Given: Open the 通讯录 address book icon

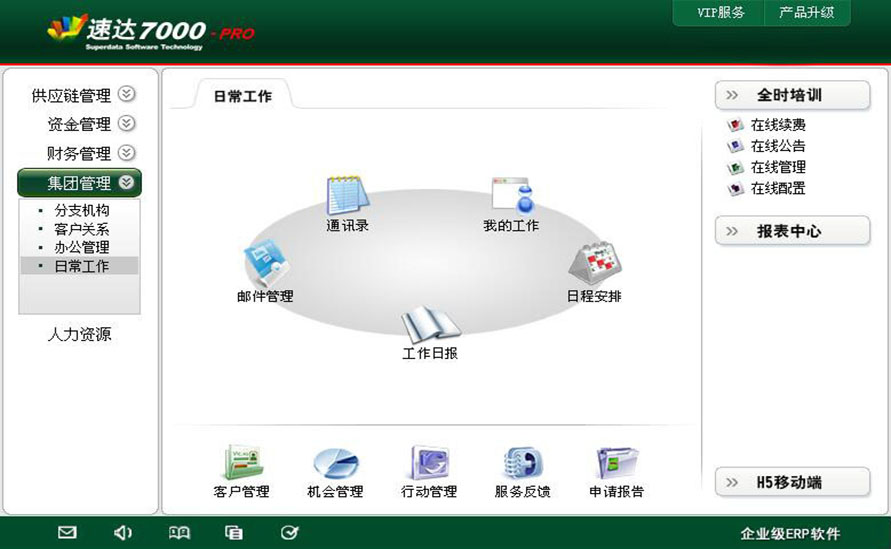Looking at the screenshot, I should click(348, 195).
